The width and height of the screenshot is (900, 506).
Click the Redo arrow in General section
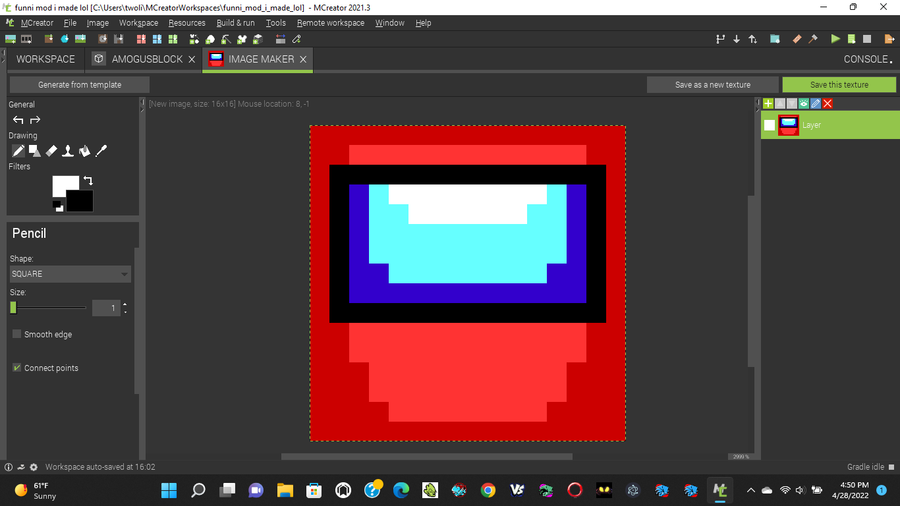(35, 120)
